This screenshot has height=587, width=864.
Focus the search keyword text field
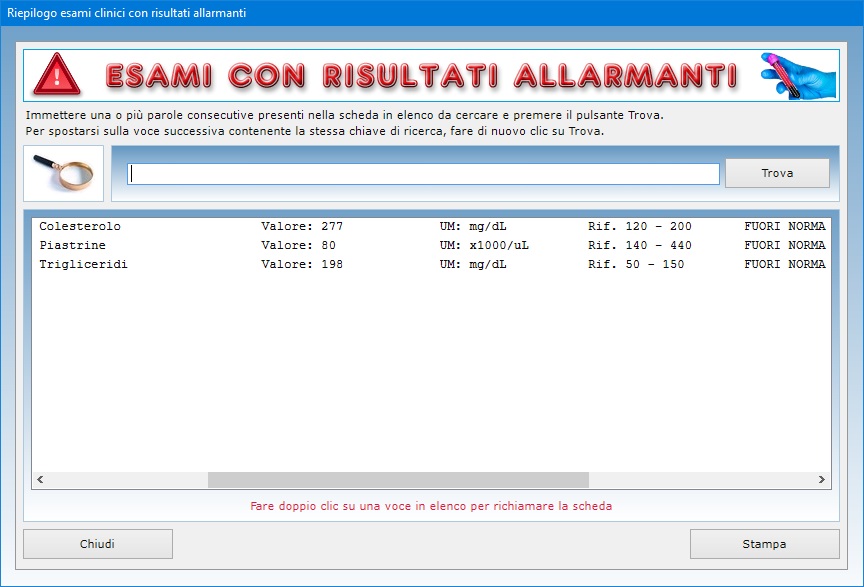coord(423,174)
